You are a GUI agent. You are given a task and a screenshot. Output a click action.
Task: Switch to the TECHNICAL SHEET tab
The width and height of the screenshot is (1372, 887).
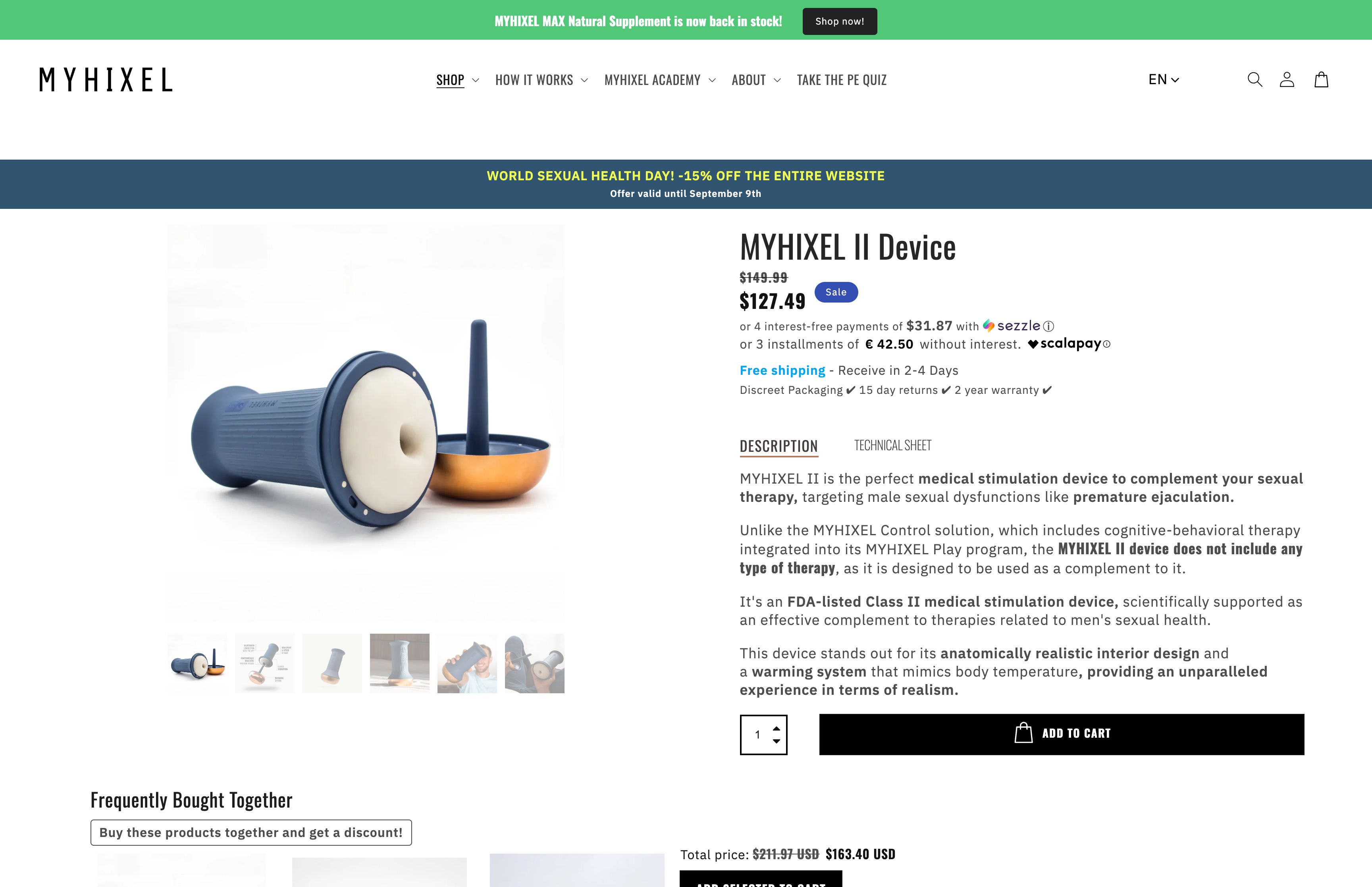click(892, 446)
